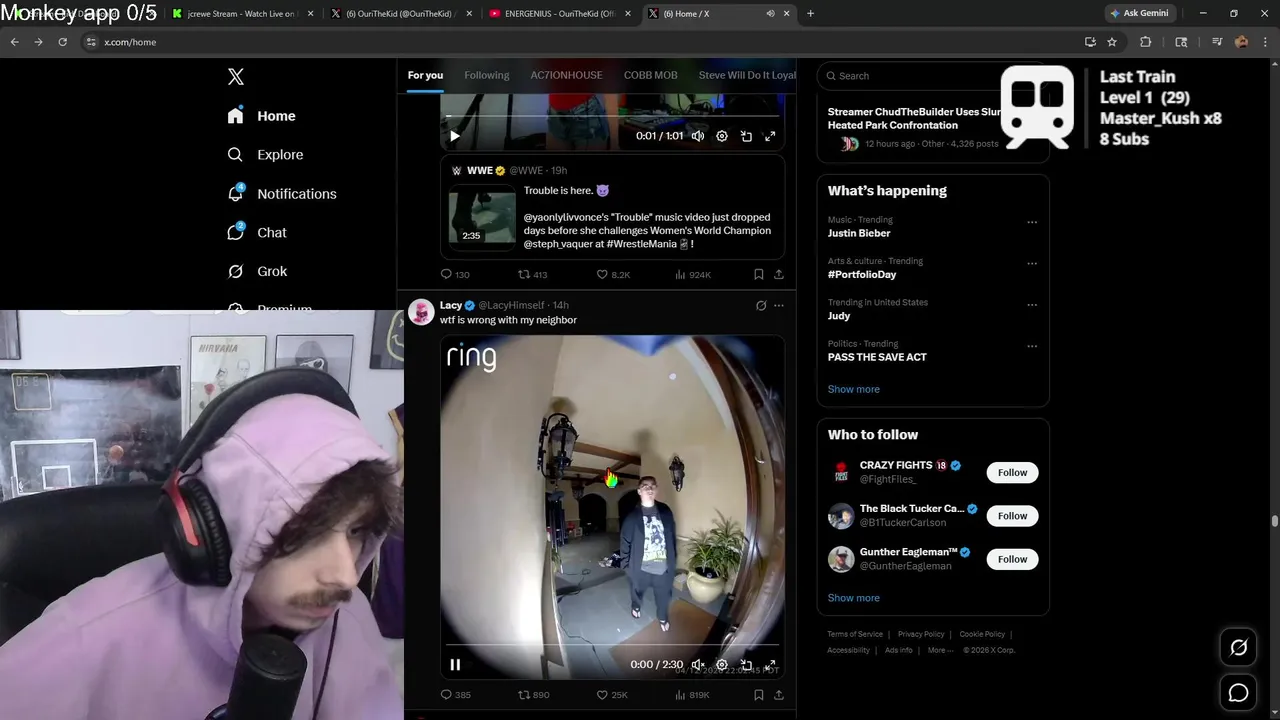Open more options for #PortfolioDay trend
The image size is (1280, 720).
click(x=1032, y=264)
